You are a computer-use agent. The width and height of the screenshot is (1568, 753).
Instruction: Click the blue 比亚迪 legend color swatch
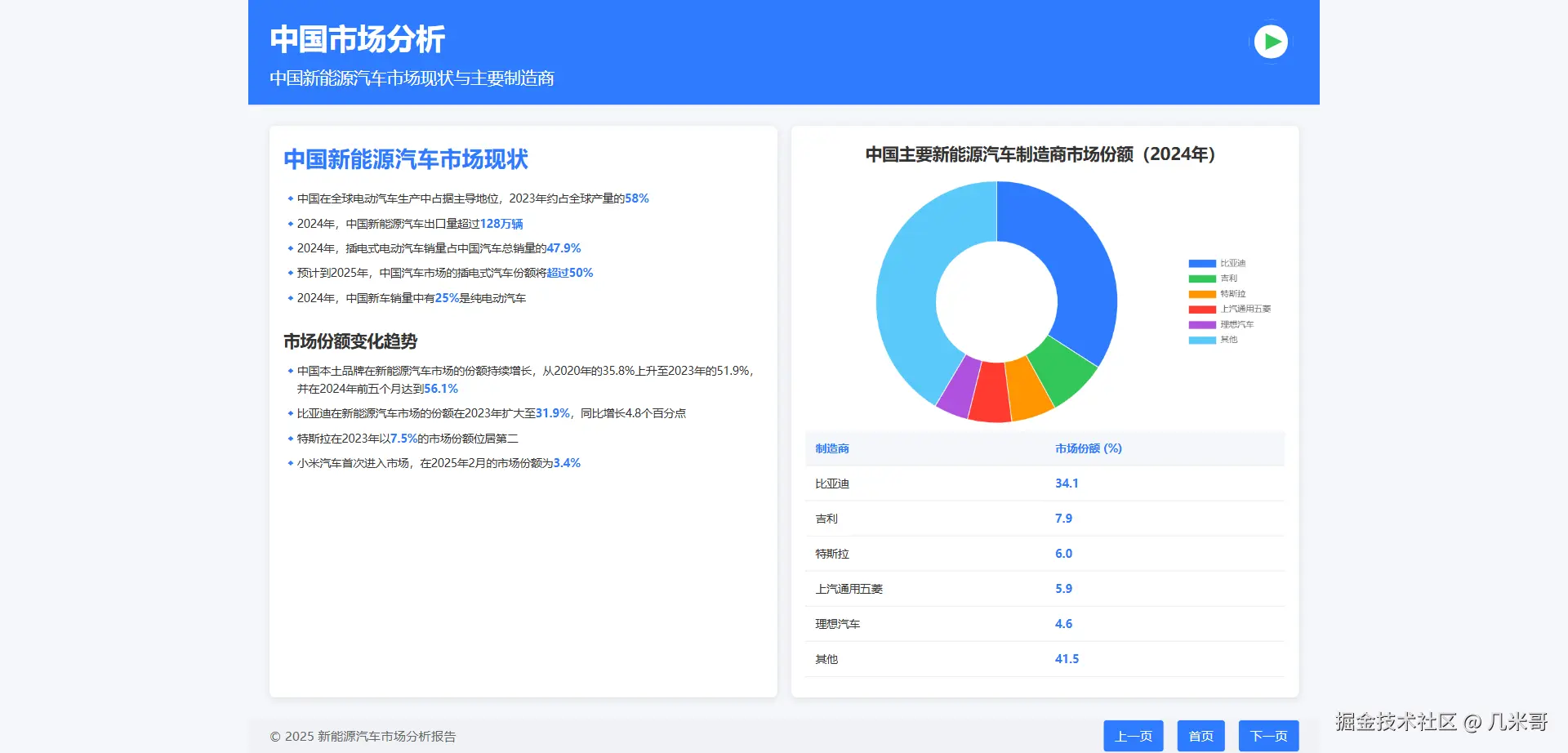(x=1202, y=264)
